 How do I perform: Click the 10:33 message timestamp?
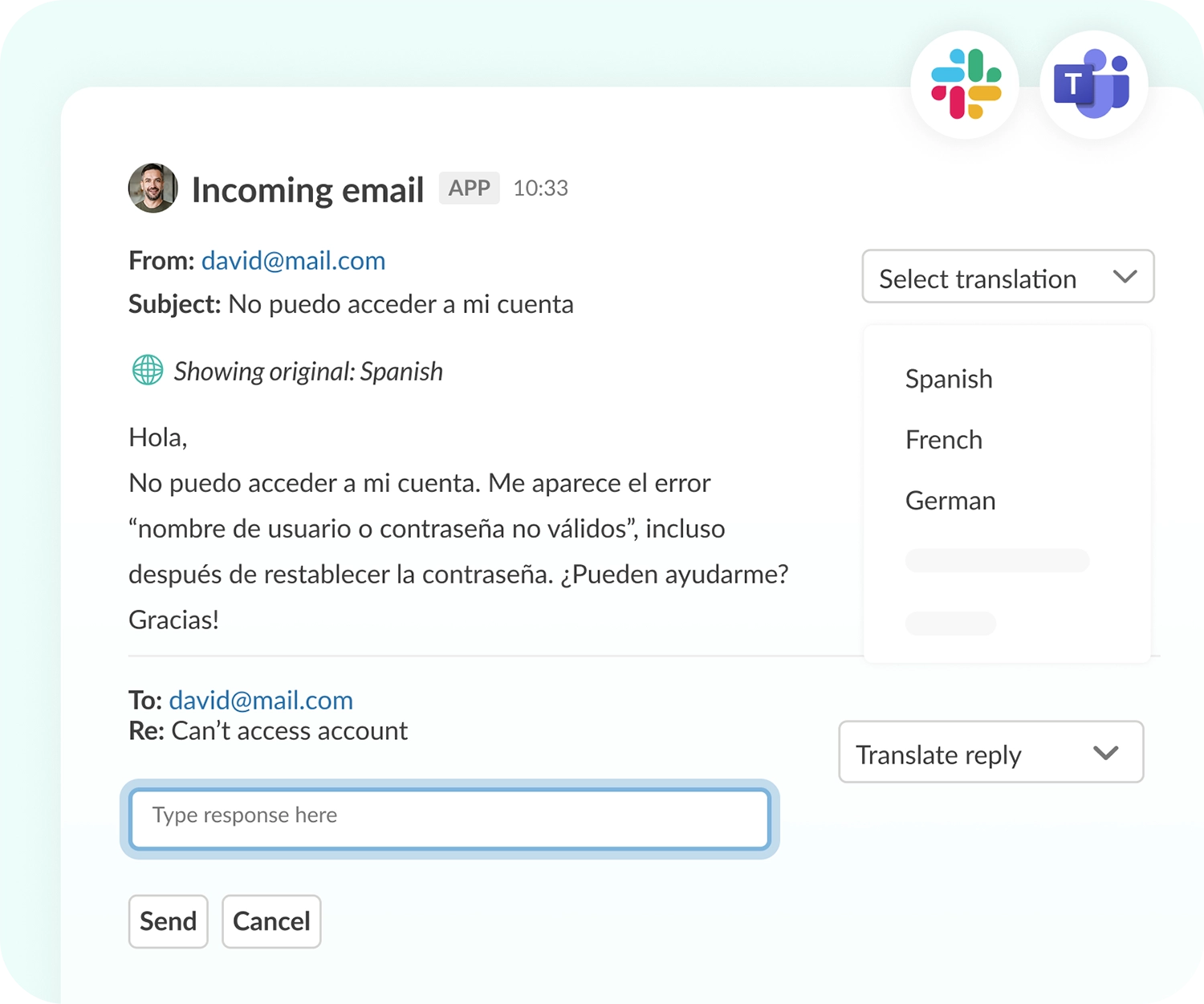(540, 188)
